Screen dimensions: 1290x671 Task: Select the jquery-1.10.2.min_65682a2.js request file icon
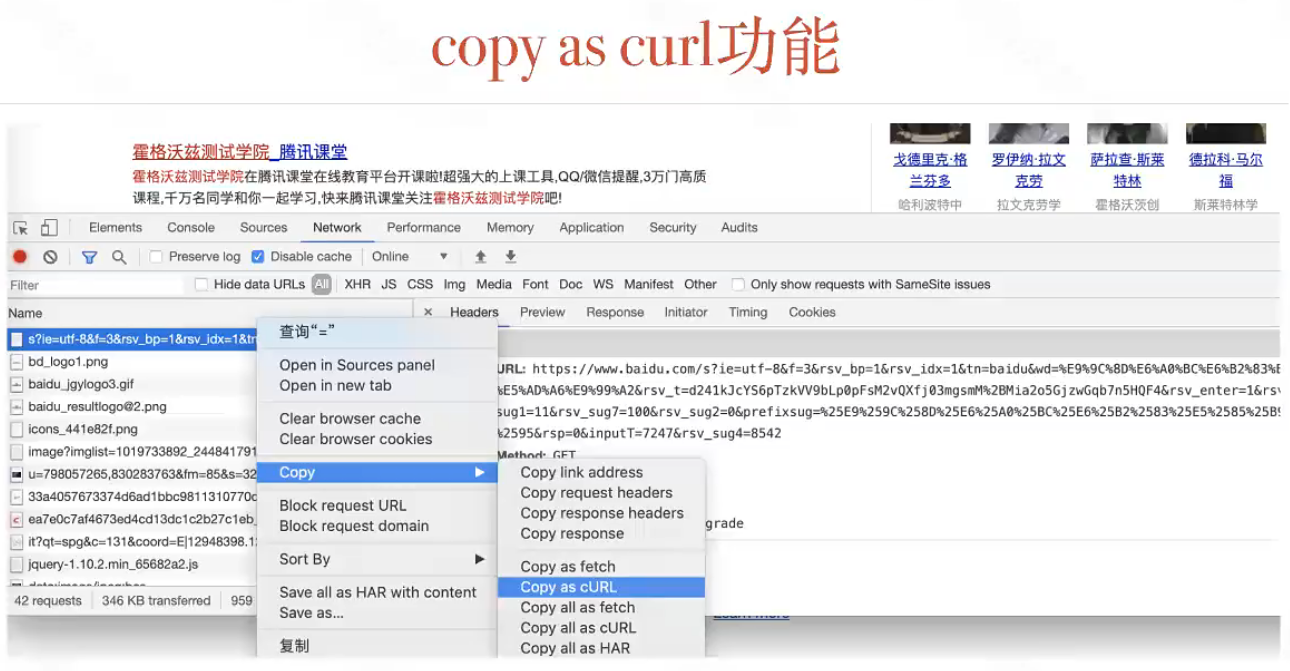click(x=17, y=564)
